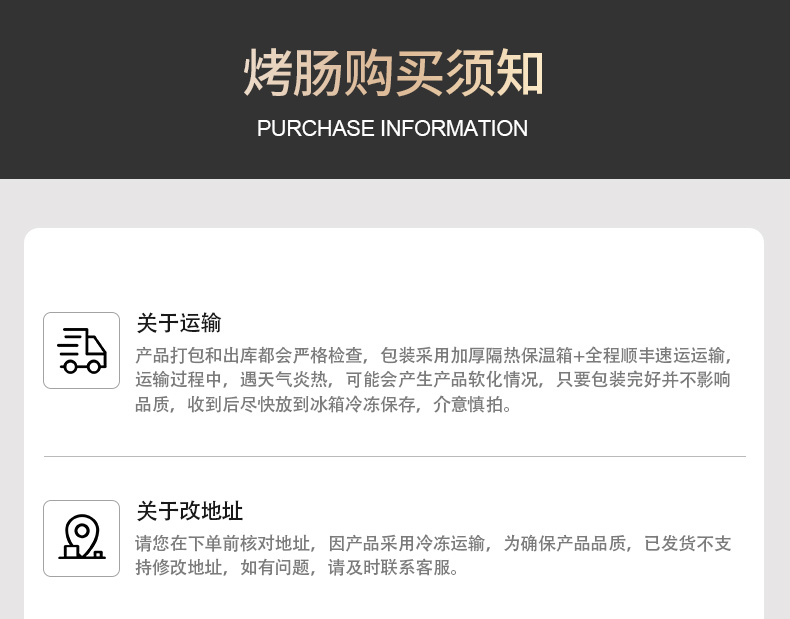790x619 pixels.
Task: Click the "PURCHASE INFORMATION" subtitle
Action: [392, 129]
